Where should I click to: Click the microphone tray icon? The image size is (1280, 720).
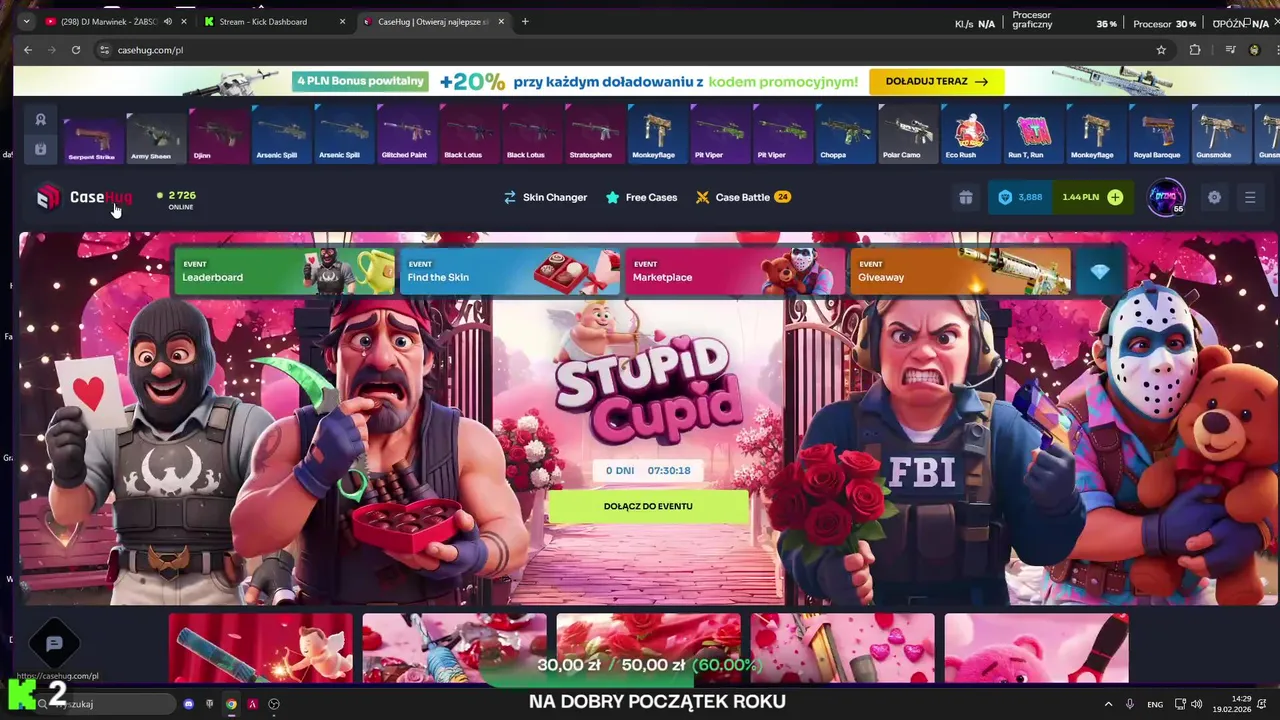point(1130,704)
